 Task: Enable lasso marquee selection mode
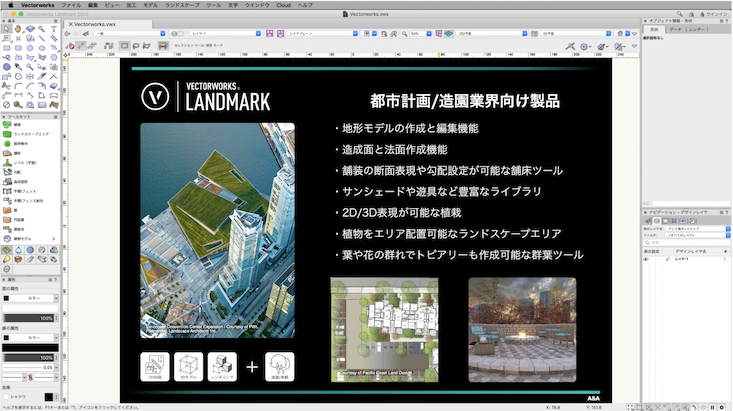click(x=136, y=46)
